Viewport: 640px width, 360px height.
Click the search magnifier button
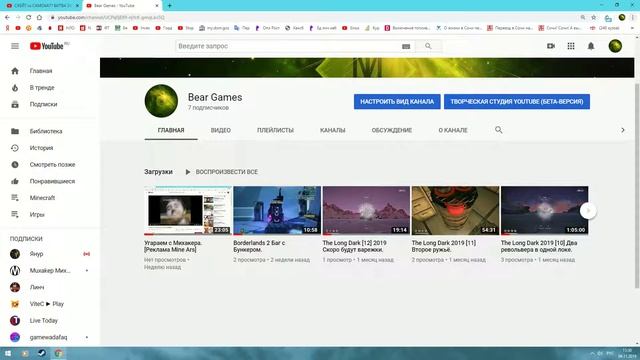point(428,46)
